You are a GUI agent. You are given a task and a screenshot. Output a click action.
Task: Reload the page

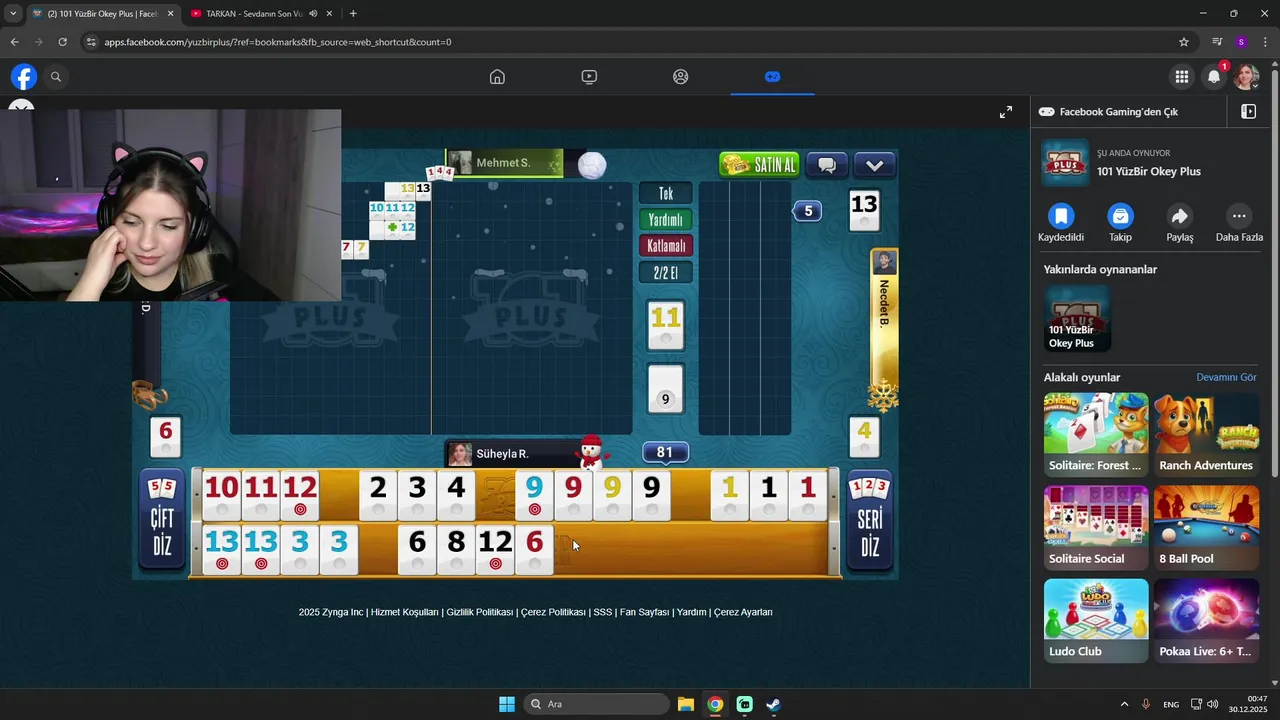[x=62, y=42]
